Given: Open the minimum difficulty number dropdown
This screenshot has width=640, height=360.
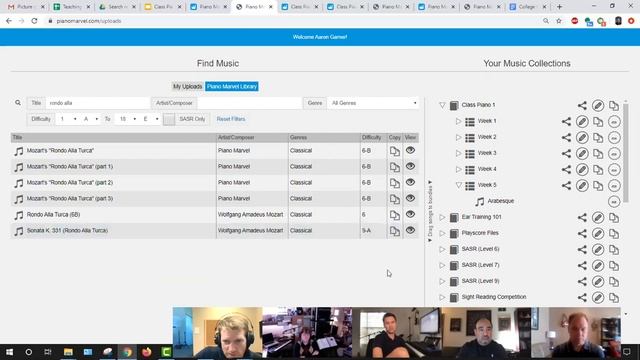Looking at the screenshot, I should click(x=68, y=119).
